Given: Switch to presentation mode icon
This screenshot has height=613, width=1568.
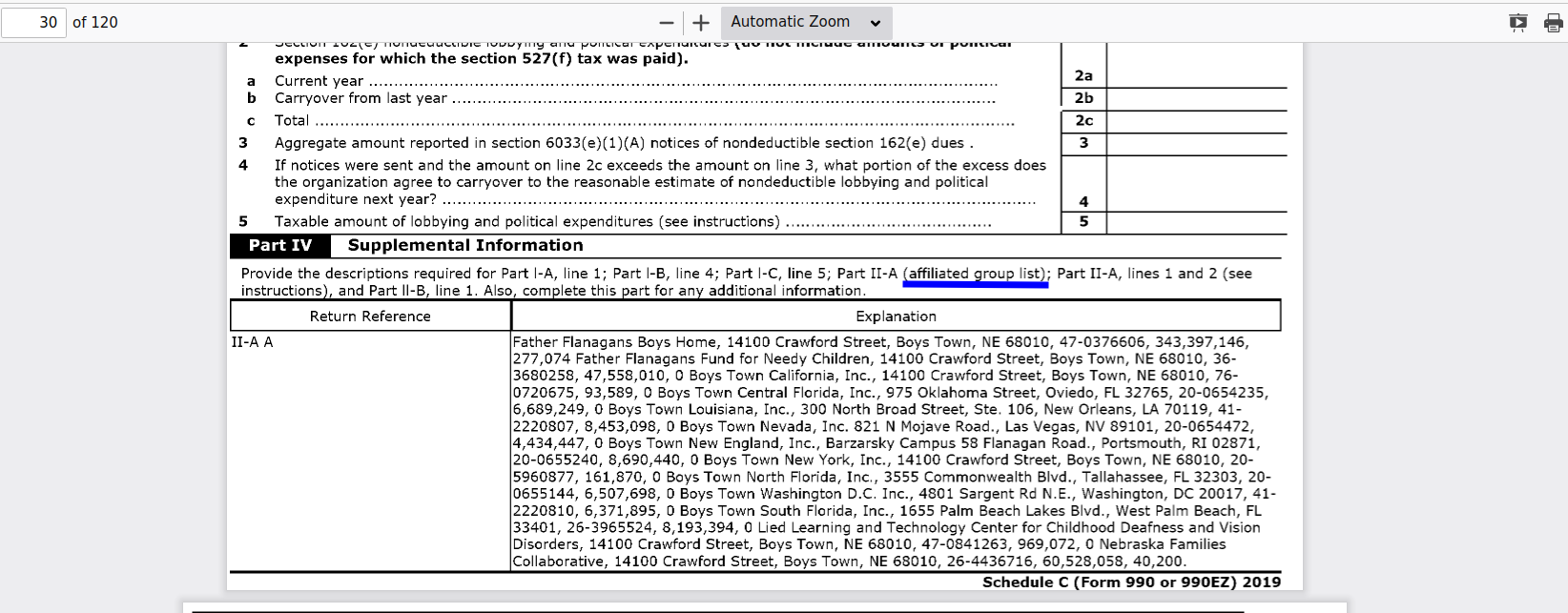Looking at the screenshot, I should [1518, 22].
